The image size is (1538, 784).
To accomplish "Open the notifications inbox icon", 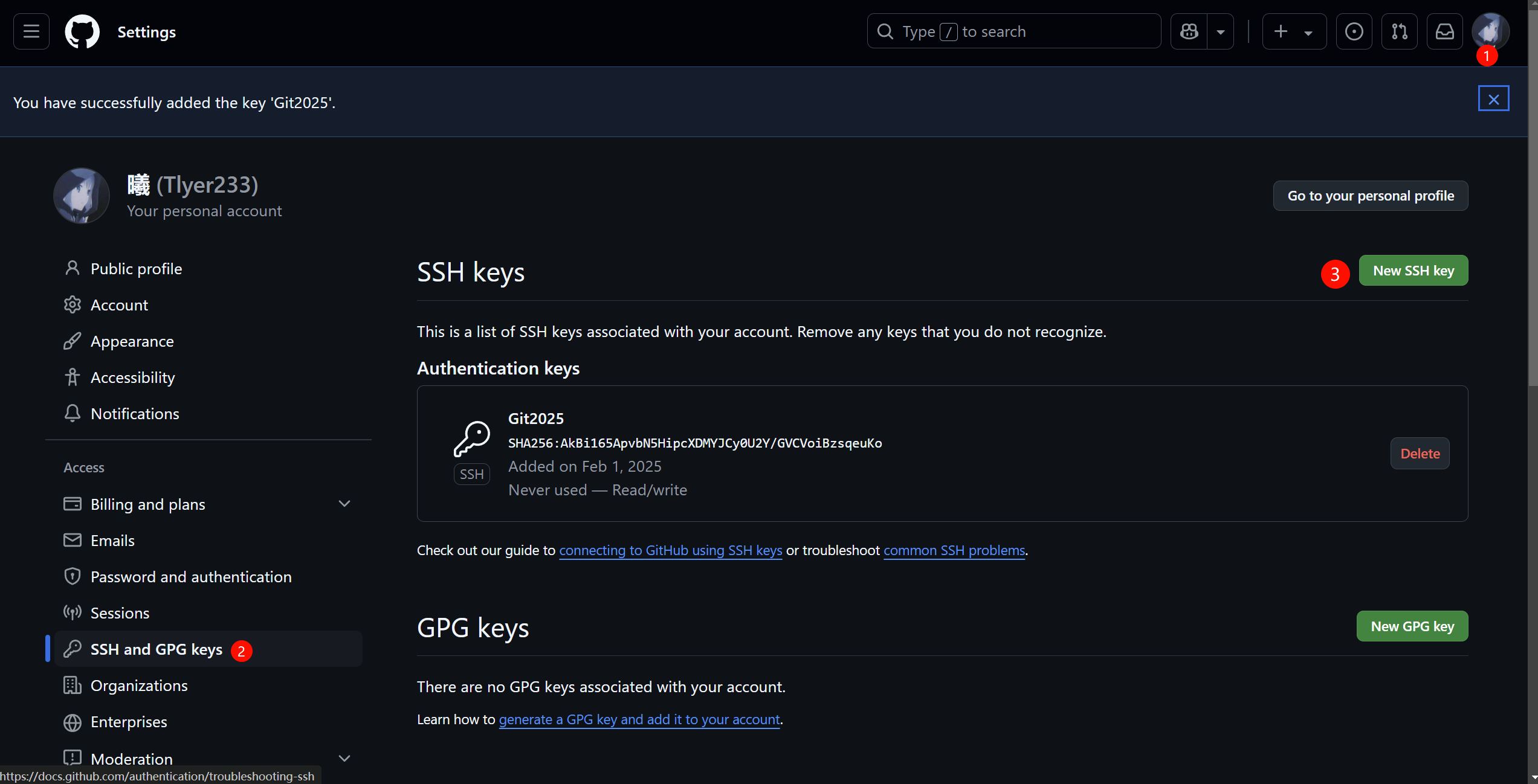I will tap(1444, 31).
